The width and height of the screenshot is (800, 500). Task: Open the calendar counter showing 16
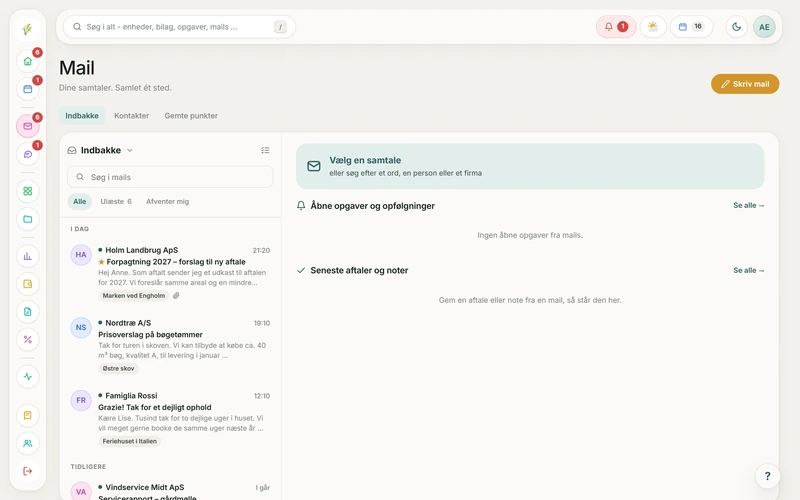click(691, 27)
